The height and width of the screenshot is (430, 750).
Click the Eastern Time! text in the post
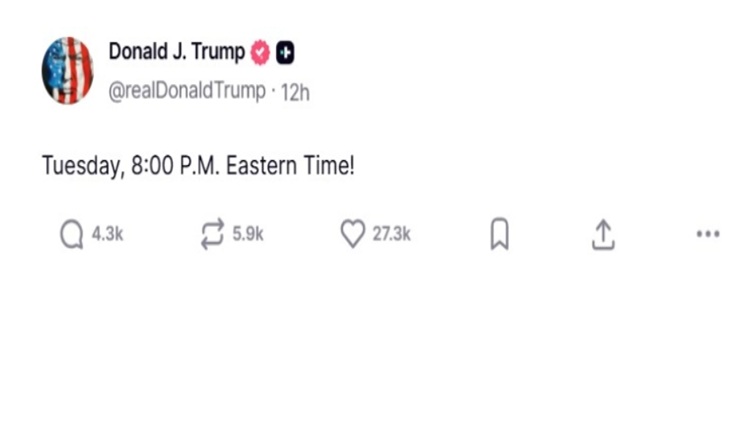tap(291, 166)
